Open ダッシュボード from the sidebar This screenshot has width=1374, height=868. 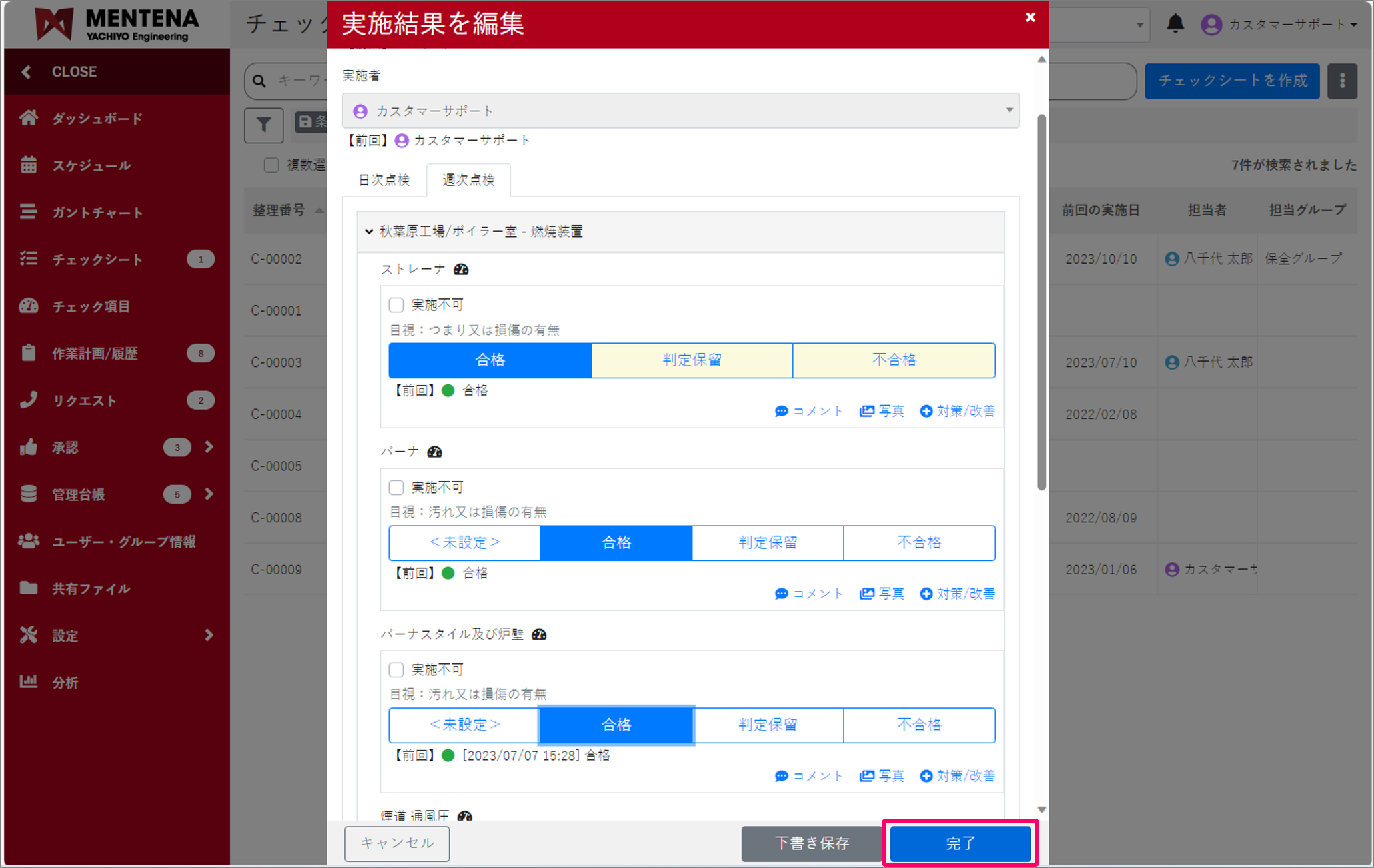(97, 119)
